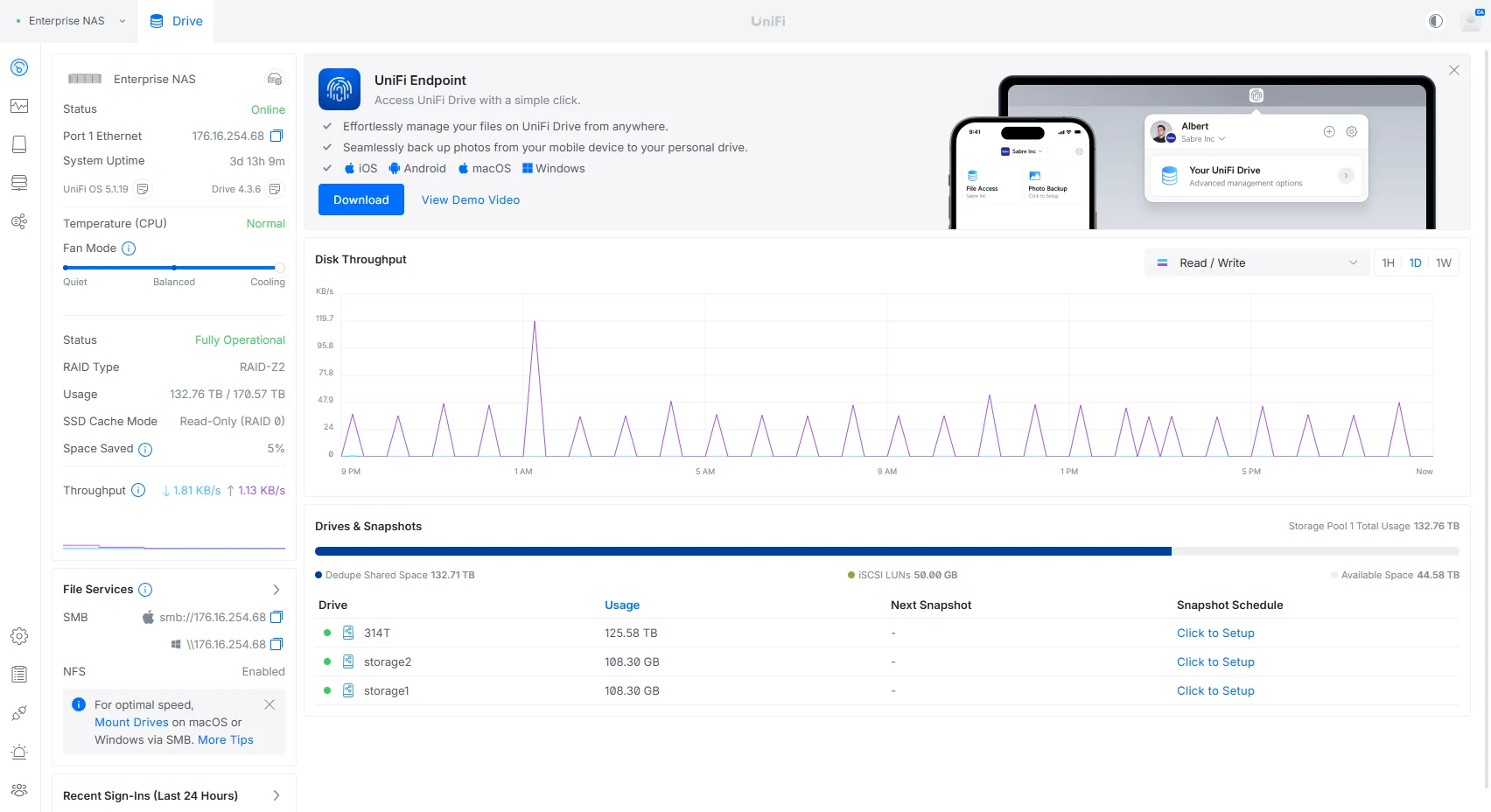Open the Enterprise NAS device dropdown
Screen dimensions: 1491x812
[70, 21]
